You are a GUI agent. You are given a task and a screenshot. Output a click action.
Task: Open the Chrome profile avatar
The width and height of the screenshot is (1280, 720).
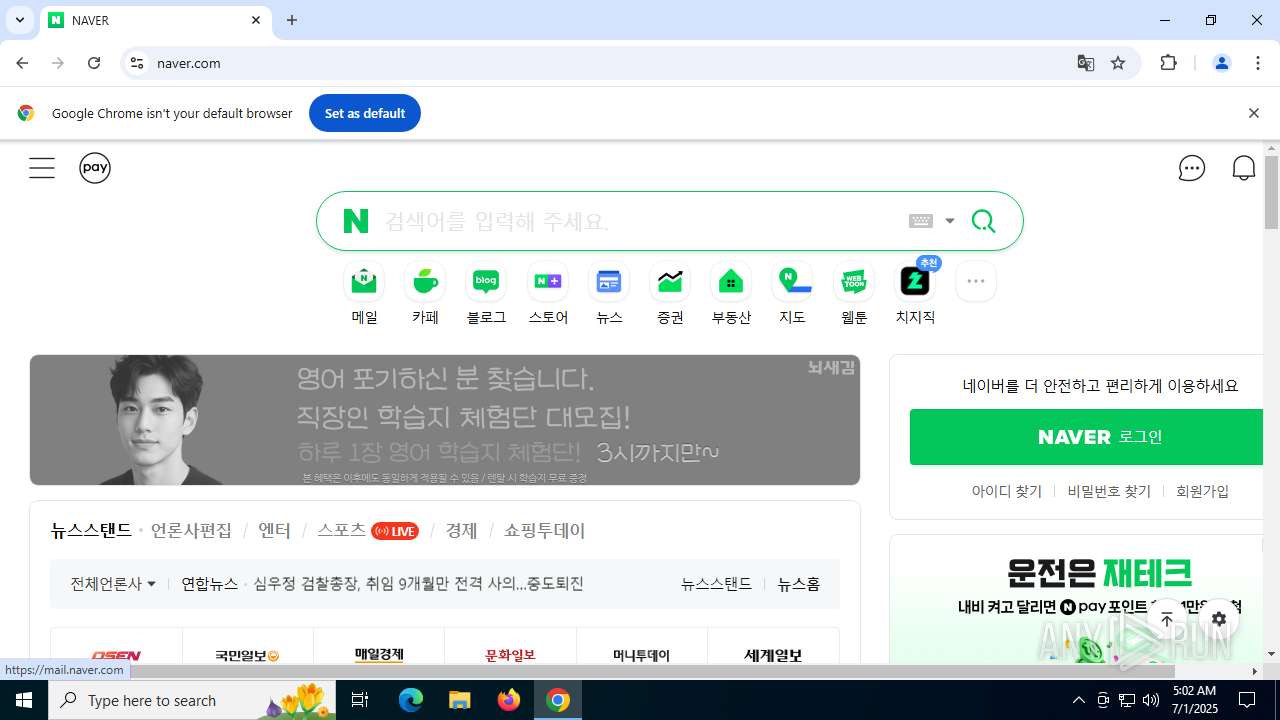pos(1221,63)
